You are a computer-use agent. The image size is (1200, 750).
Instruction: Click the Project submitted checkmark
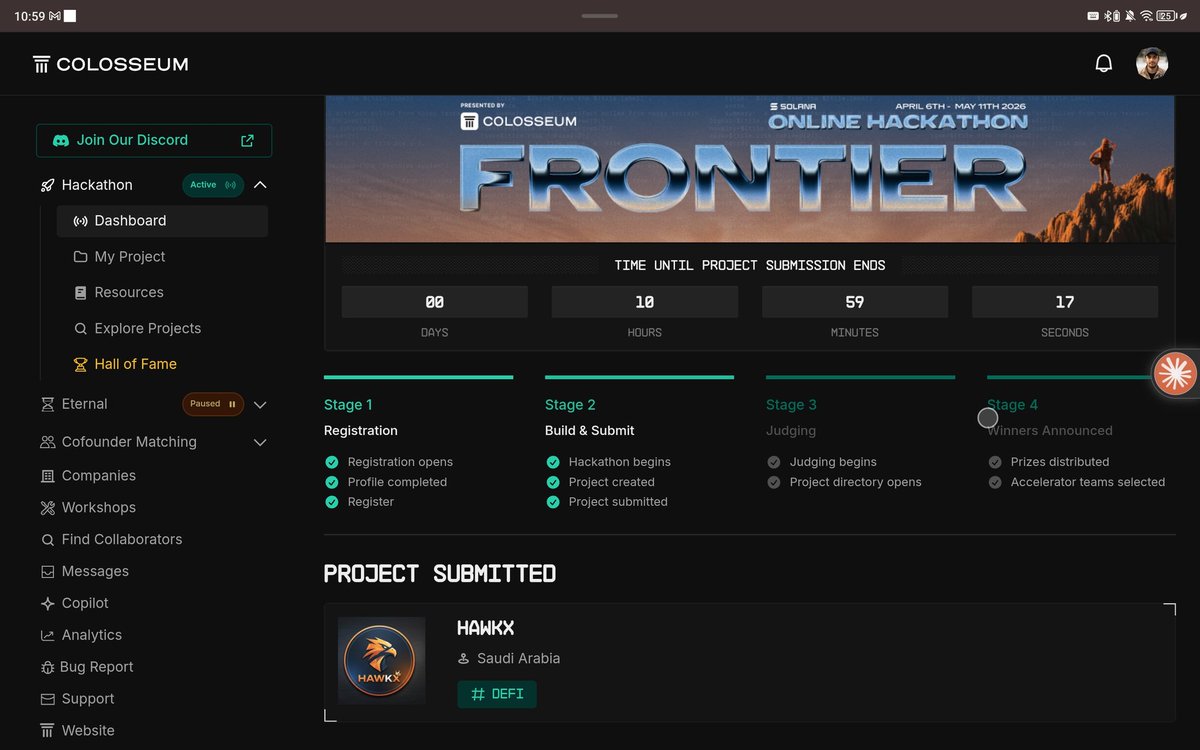(x=552, y=502)
